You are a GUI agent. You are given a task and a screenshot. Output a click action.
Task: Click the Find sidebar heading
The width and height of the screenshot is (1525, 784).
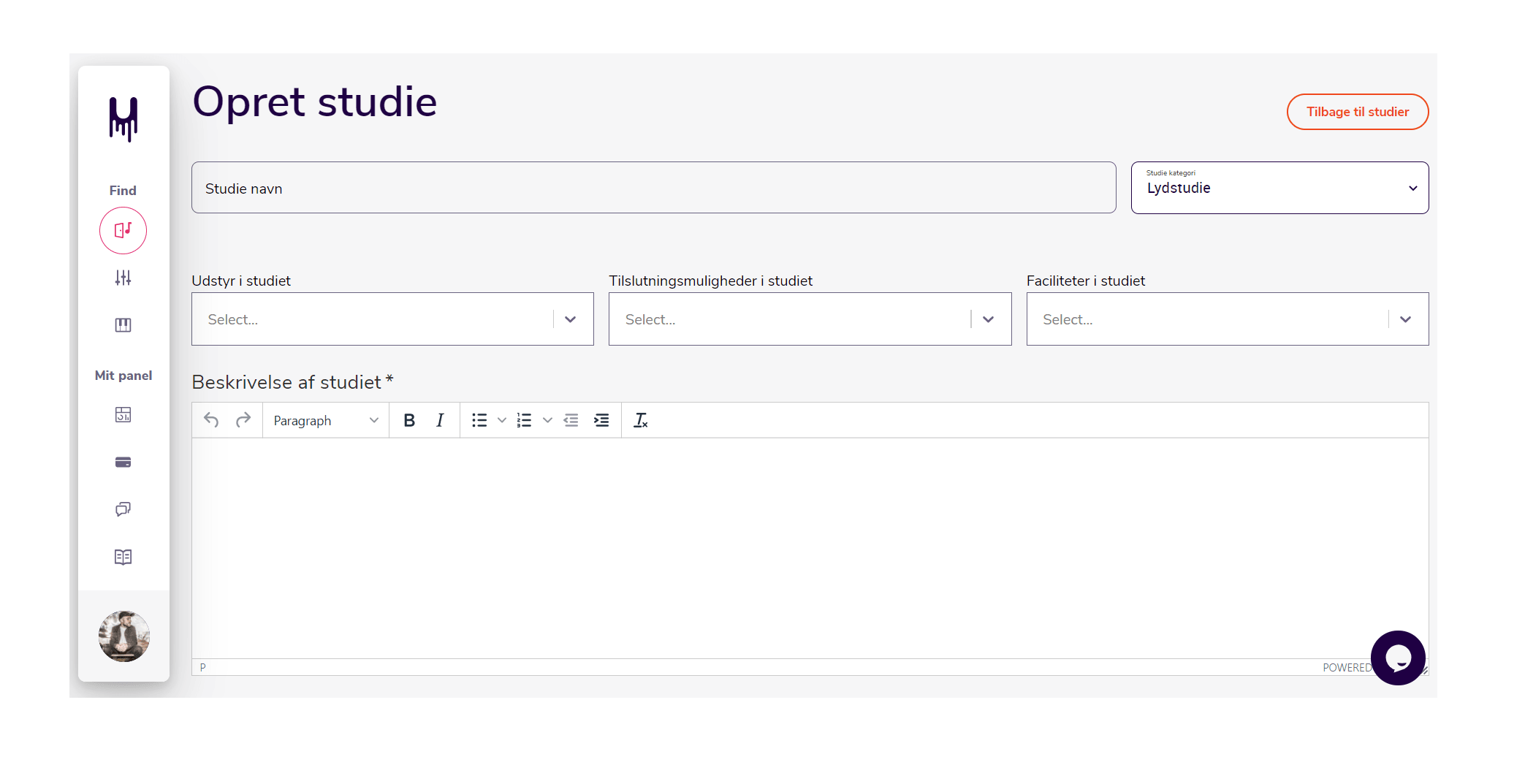point(123,191)
